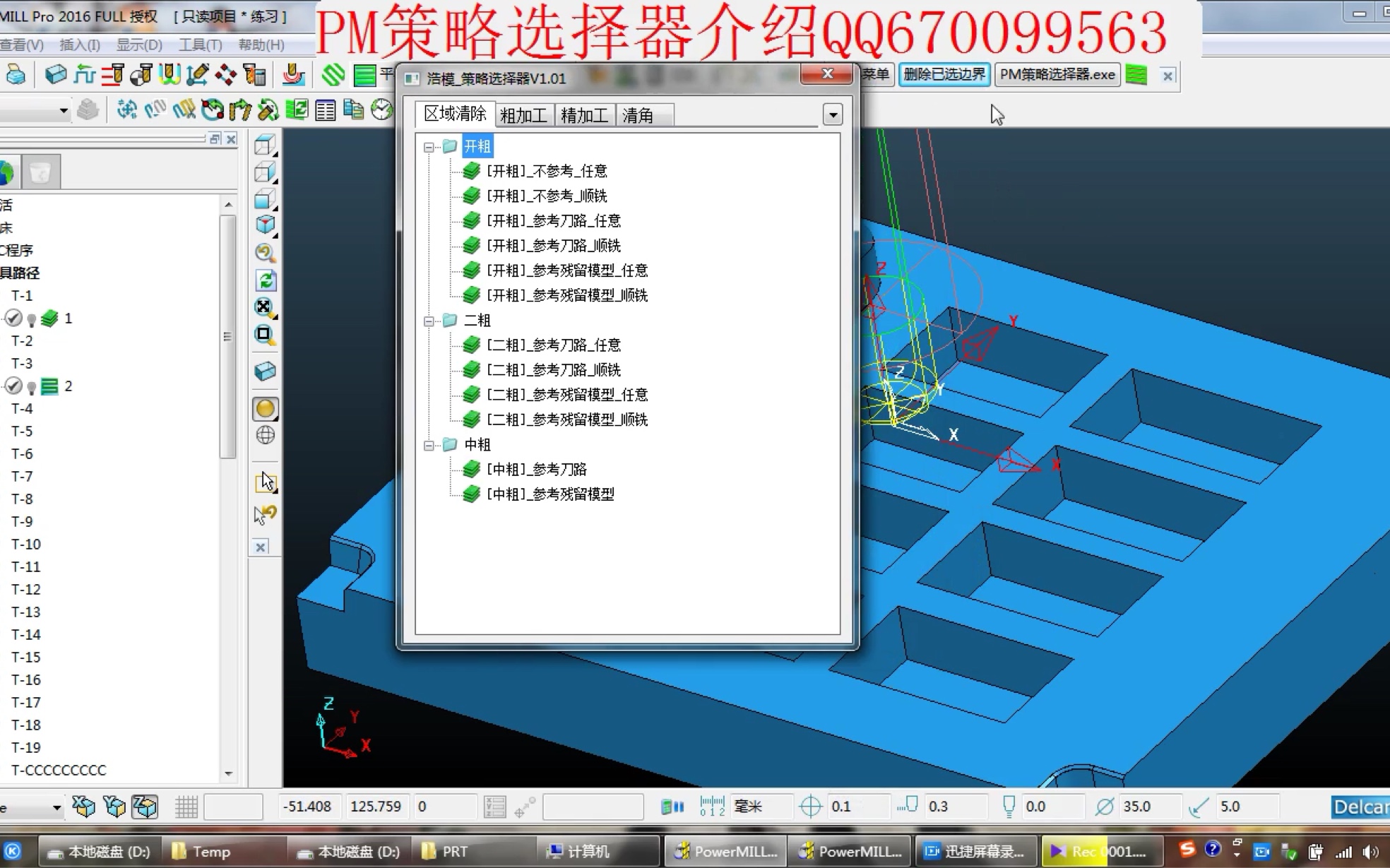Open the 计算机 taskbar button

pyautogui.click(x=598, y=851)
